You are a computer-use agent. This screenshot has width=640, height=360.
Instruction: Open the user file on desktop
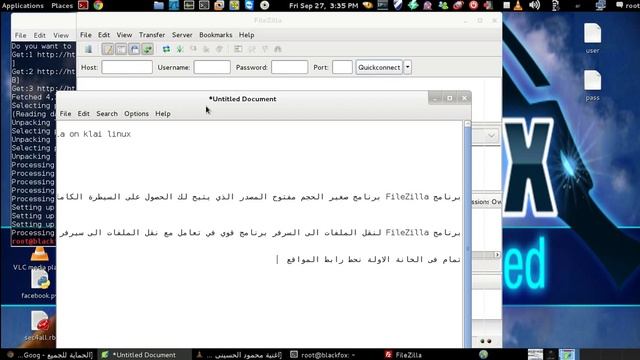point(592,39)
